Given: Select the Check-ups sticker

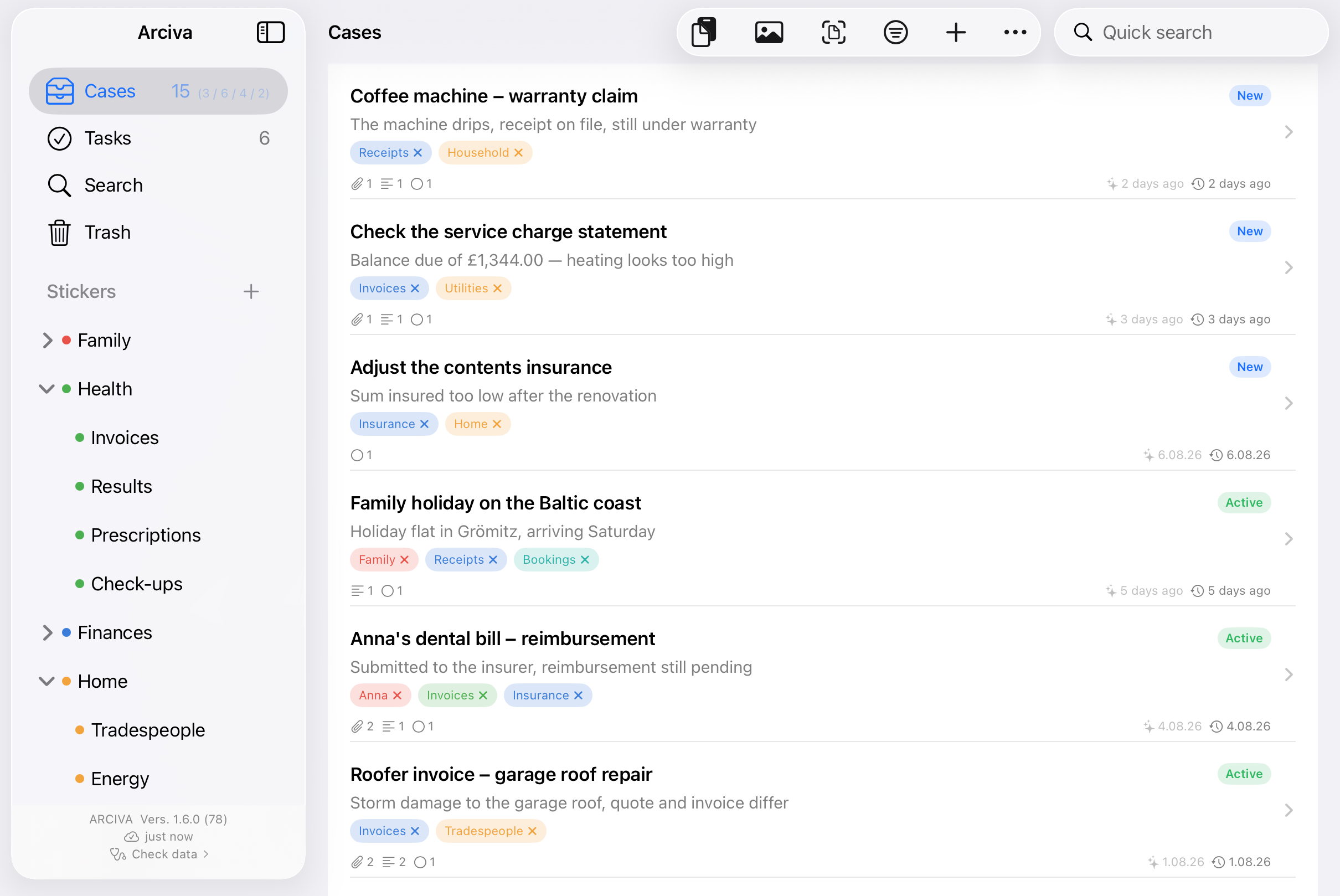Looking at the screenshot, I should pyautogui.click(x=136, y=584).
